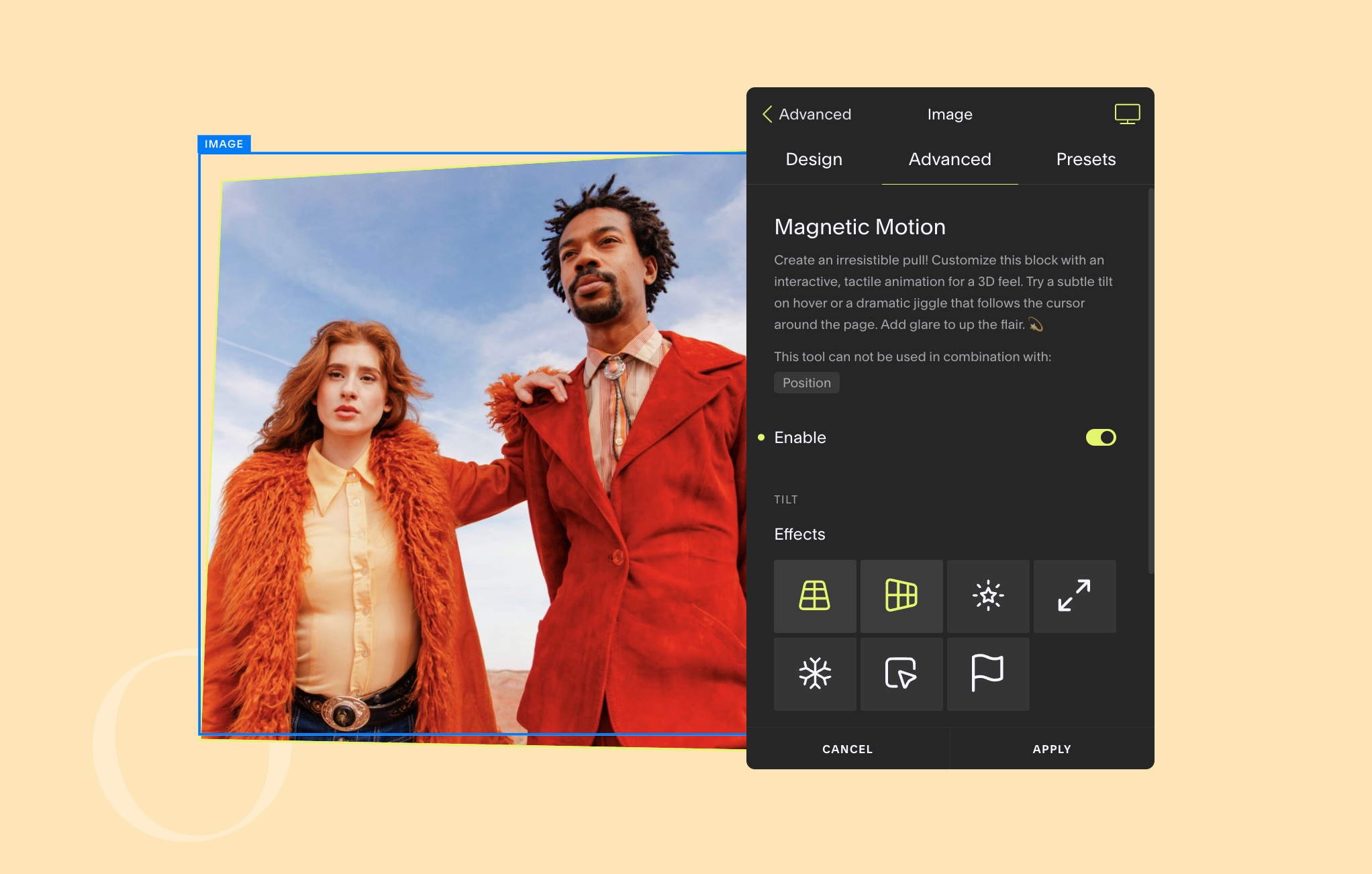The height and width of the screenshot is (874, 1372).
Task: Click the APPLY button
Action: [x=1051, y=749]
